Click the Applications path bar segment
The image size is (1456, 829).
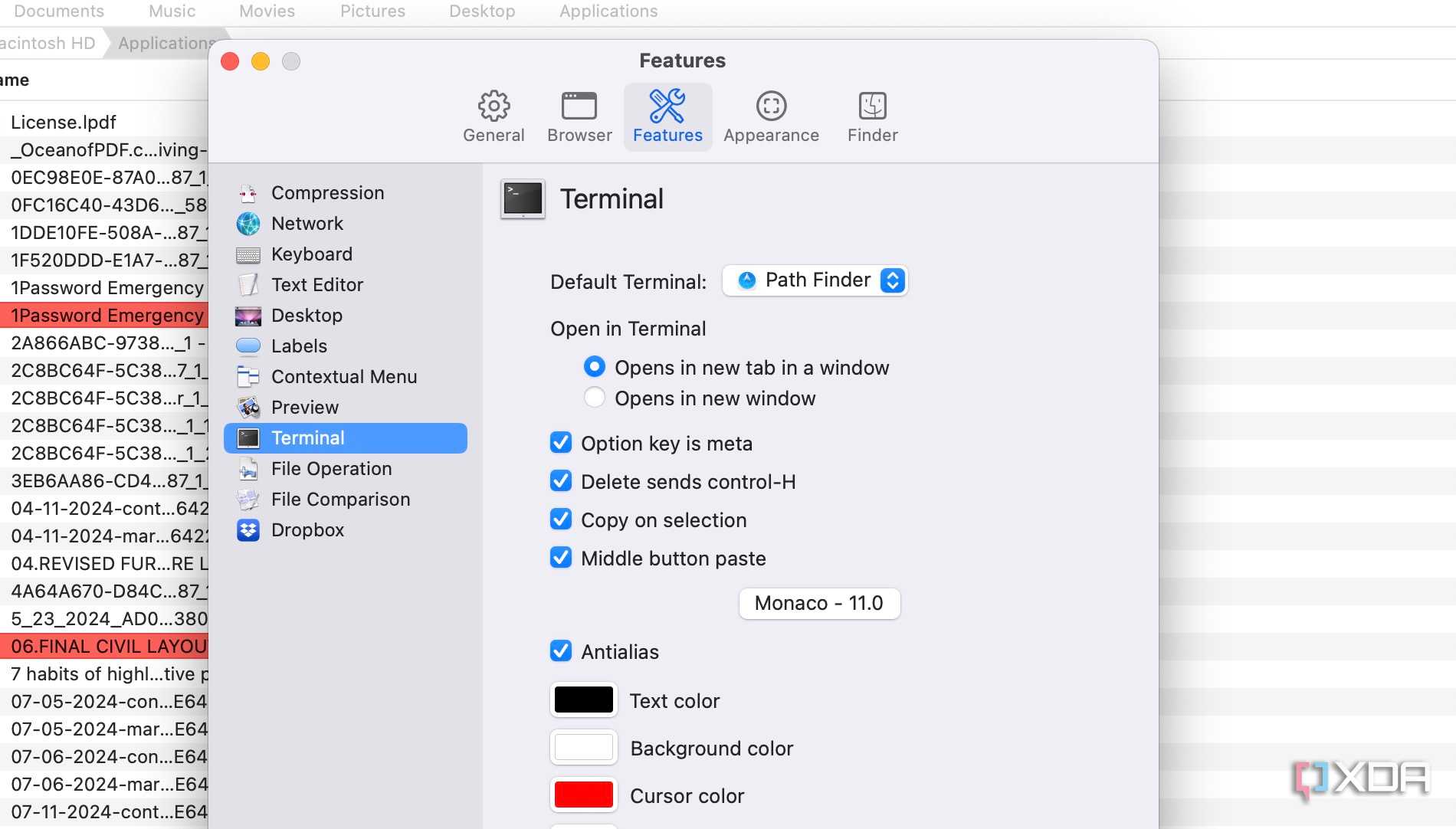(x=166, y=44)
